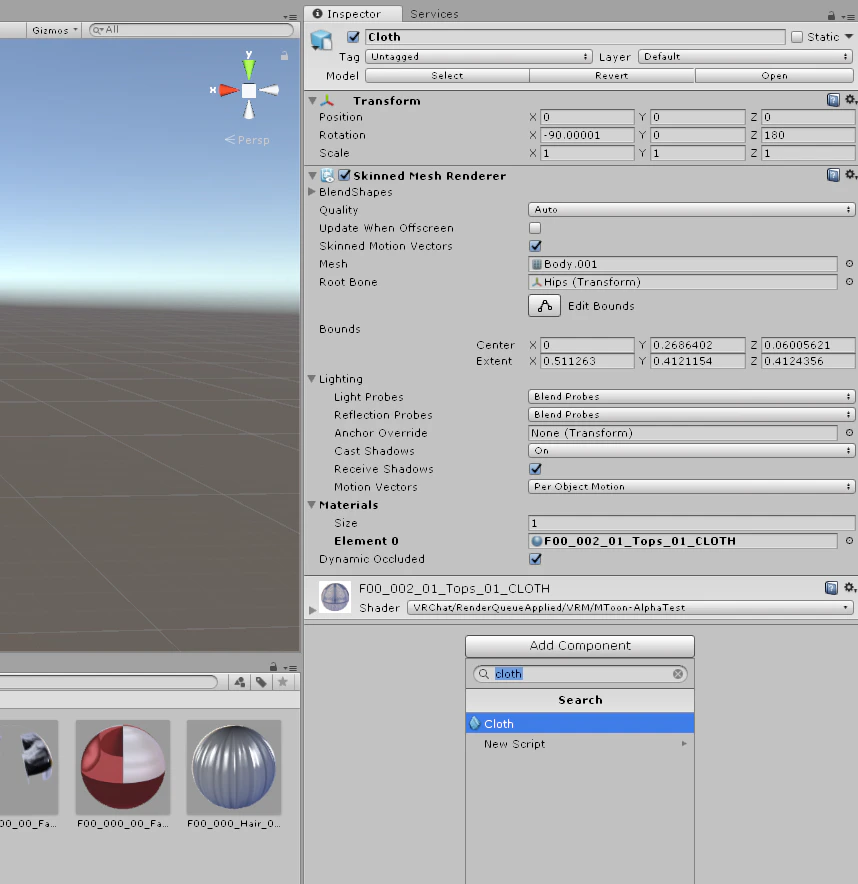The width and height of the screenshot is (858, 884).
Task: Open material F00_002_01_Tops_01_CLOTH gear menu
Action: tap(849, 587)
